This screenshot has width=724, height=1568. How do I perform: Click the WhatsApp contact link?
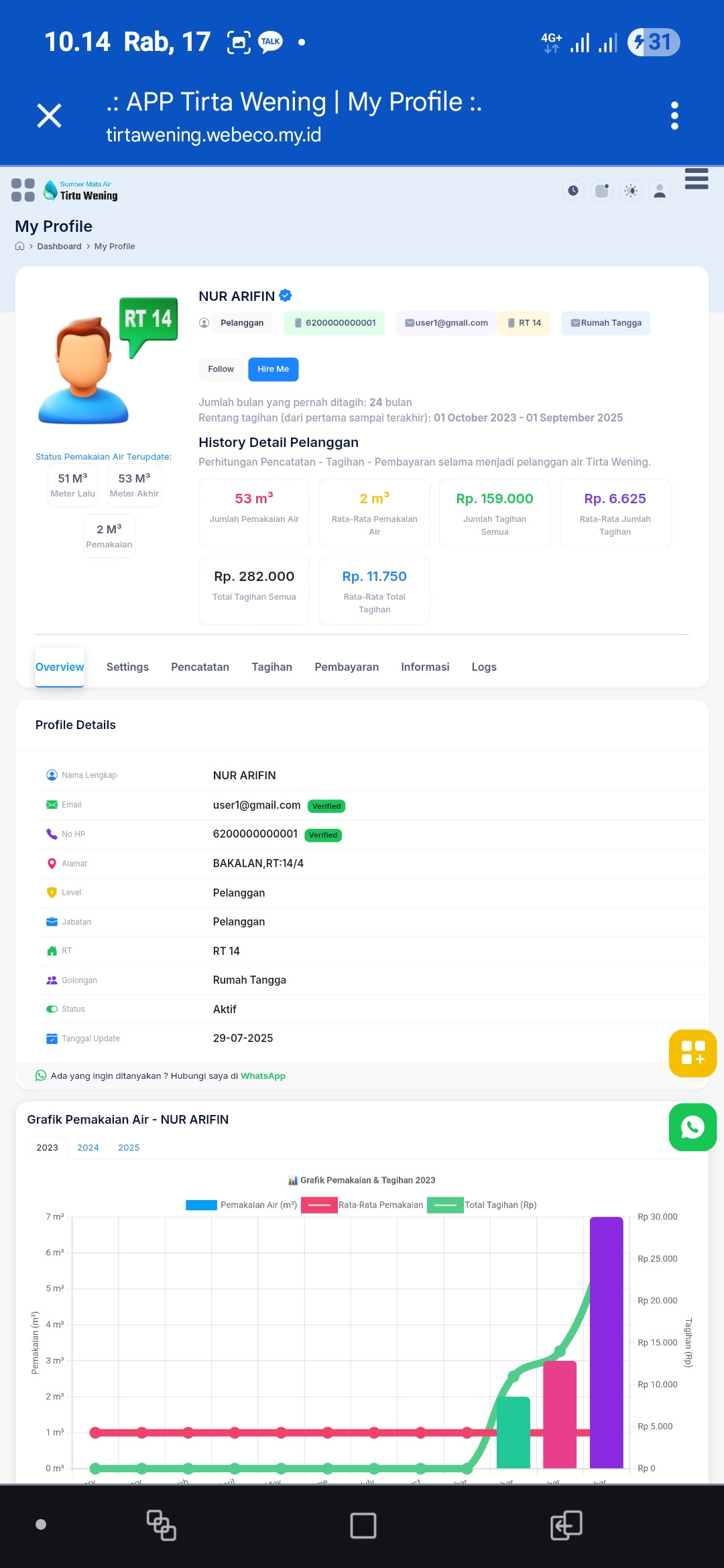click(263, 1076)
